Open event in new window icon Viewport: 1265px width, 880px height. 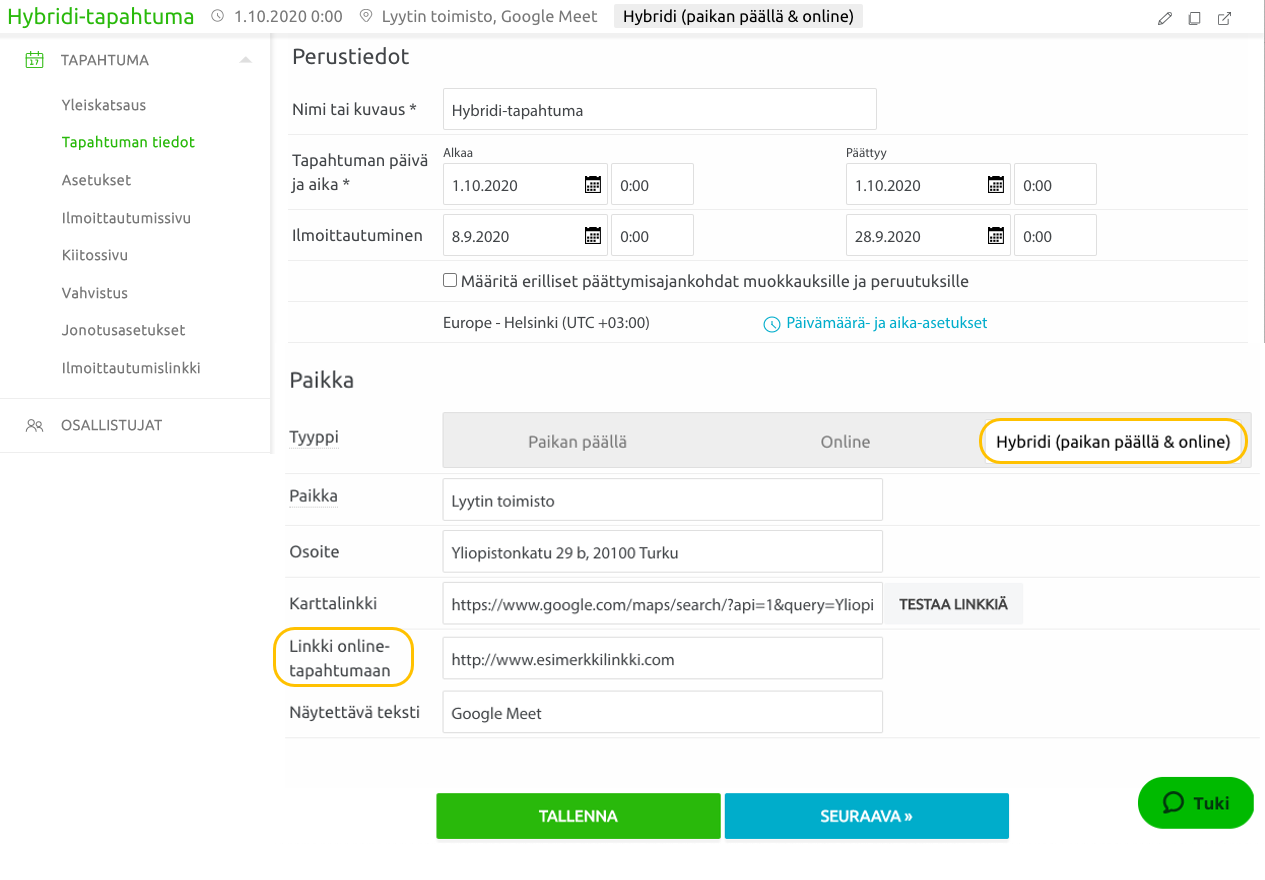point(1224,18)
